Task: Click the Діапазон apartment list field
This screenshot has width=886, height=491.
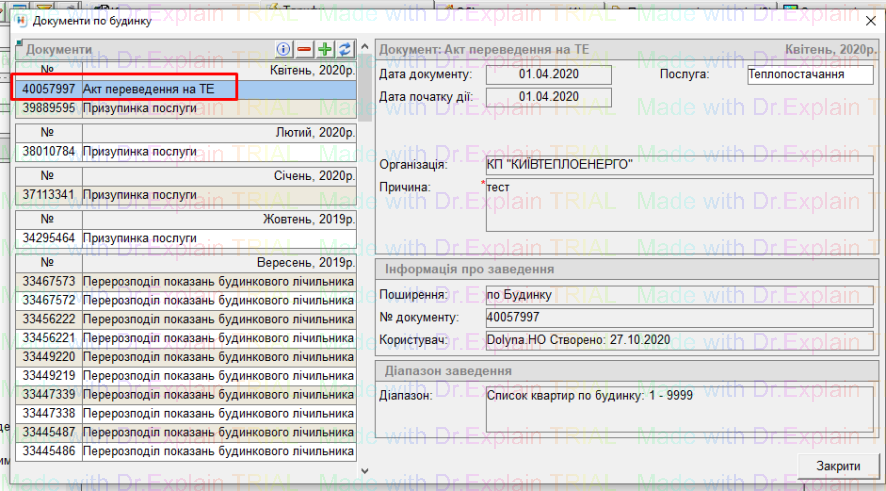Action: 678,408
